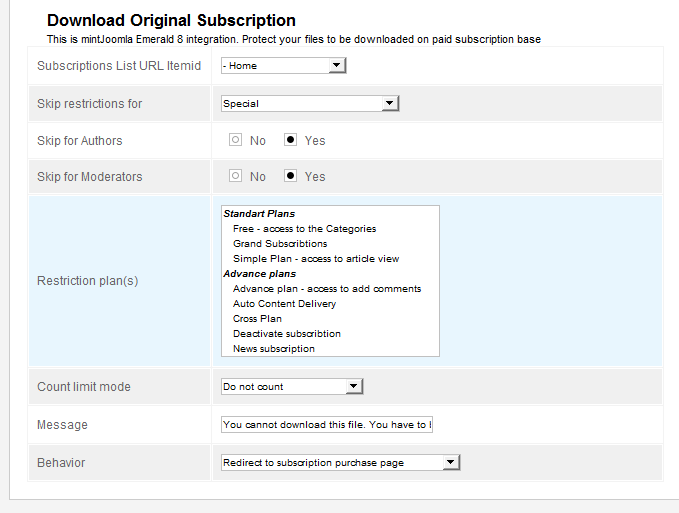Select Grand Subscribtions in plan list
Image resolution: width=679 pixels, height=513 pixels.
[280, 244]
